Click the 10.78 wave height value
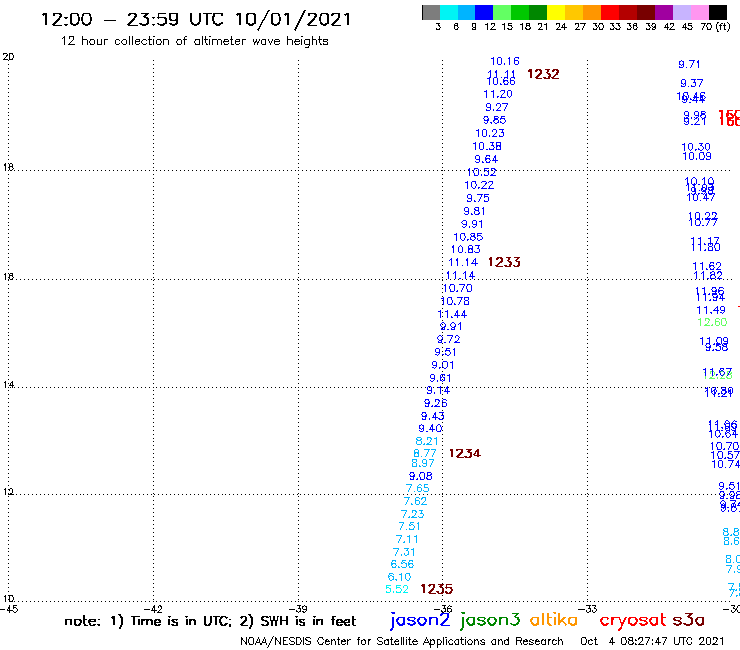This screenshot has height=650, width=740. point(455,301)
